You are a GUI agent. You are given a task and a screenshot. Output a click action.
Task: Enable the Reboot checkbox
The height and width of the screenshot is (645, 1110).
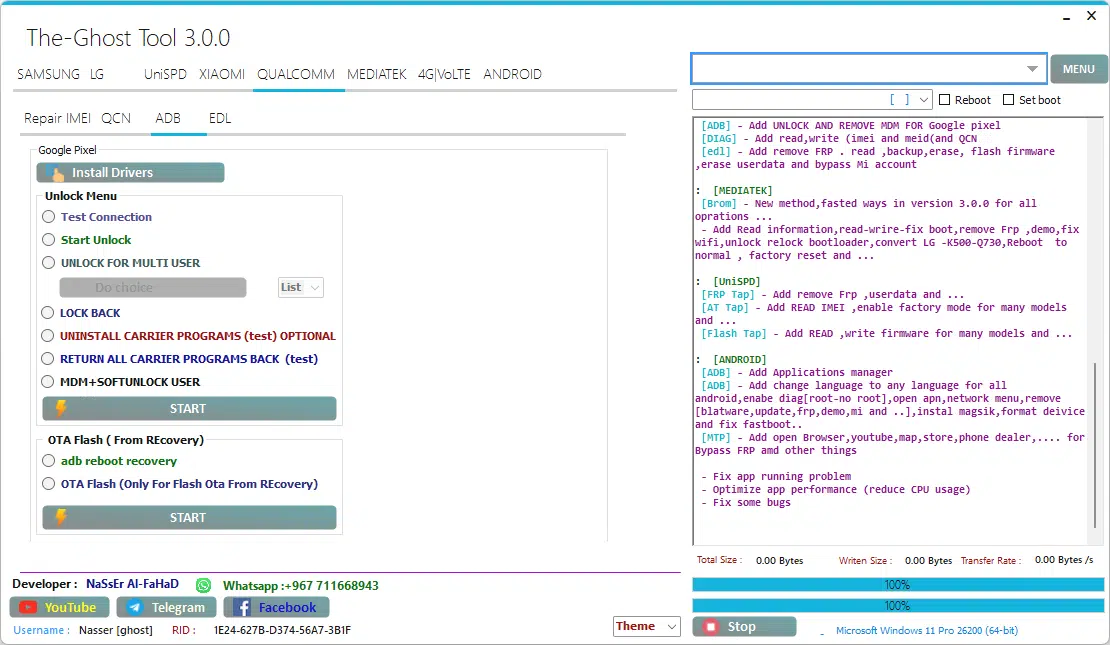coord(944,100)
